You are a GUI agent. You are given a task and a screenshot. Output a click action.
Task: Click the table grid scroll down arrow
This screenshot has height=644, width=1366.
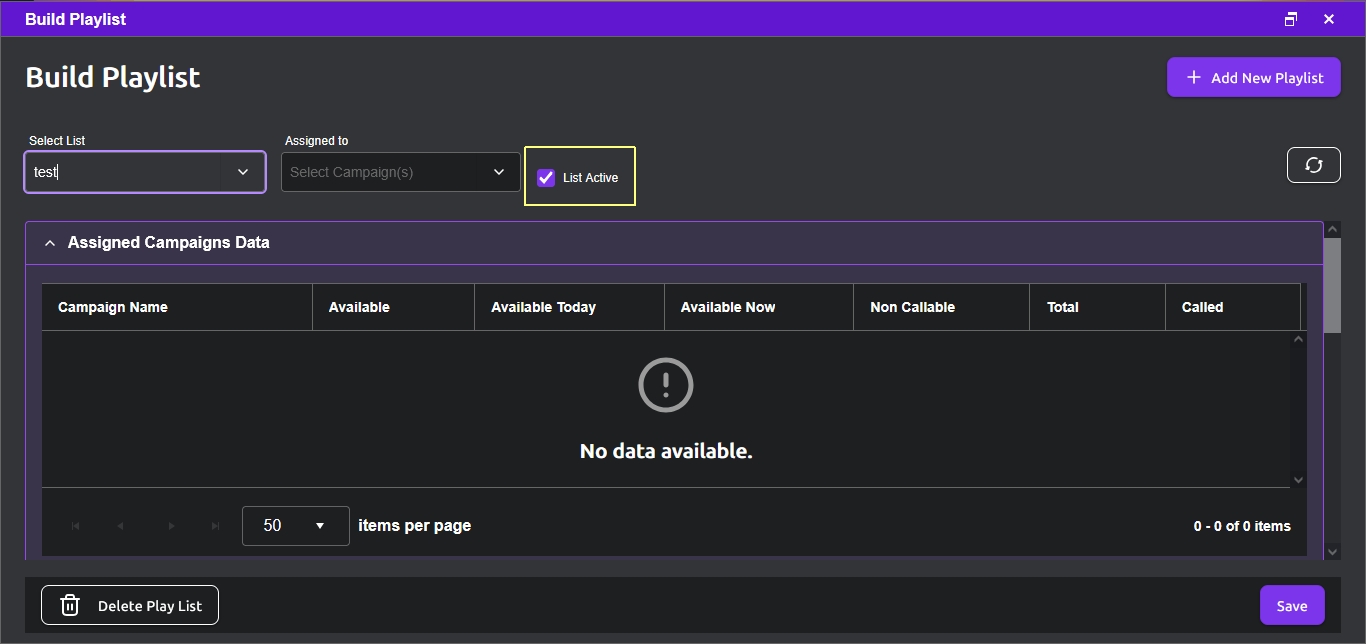coord(1298,480)
